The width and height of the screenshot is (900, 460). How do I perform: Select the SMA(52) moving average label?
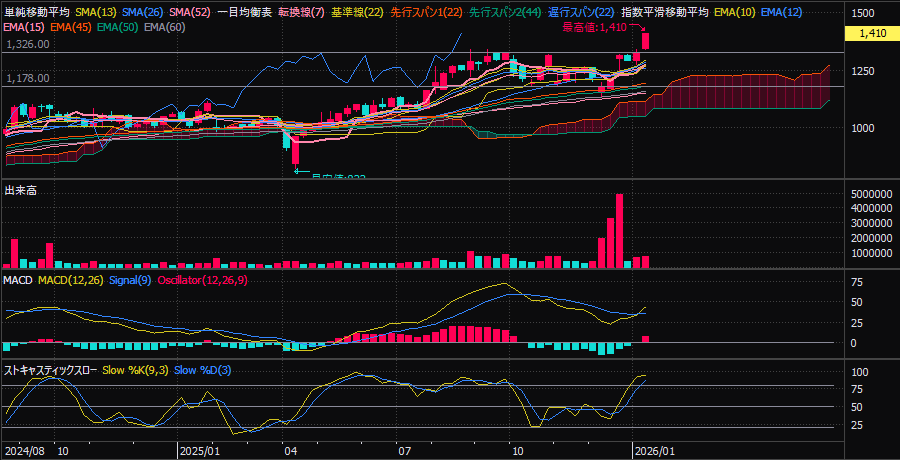(x=189, y=12)
